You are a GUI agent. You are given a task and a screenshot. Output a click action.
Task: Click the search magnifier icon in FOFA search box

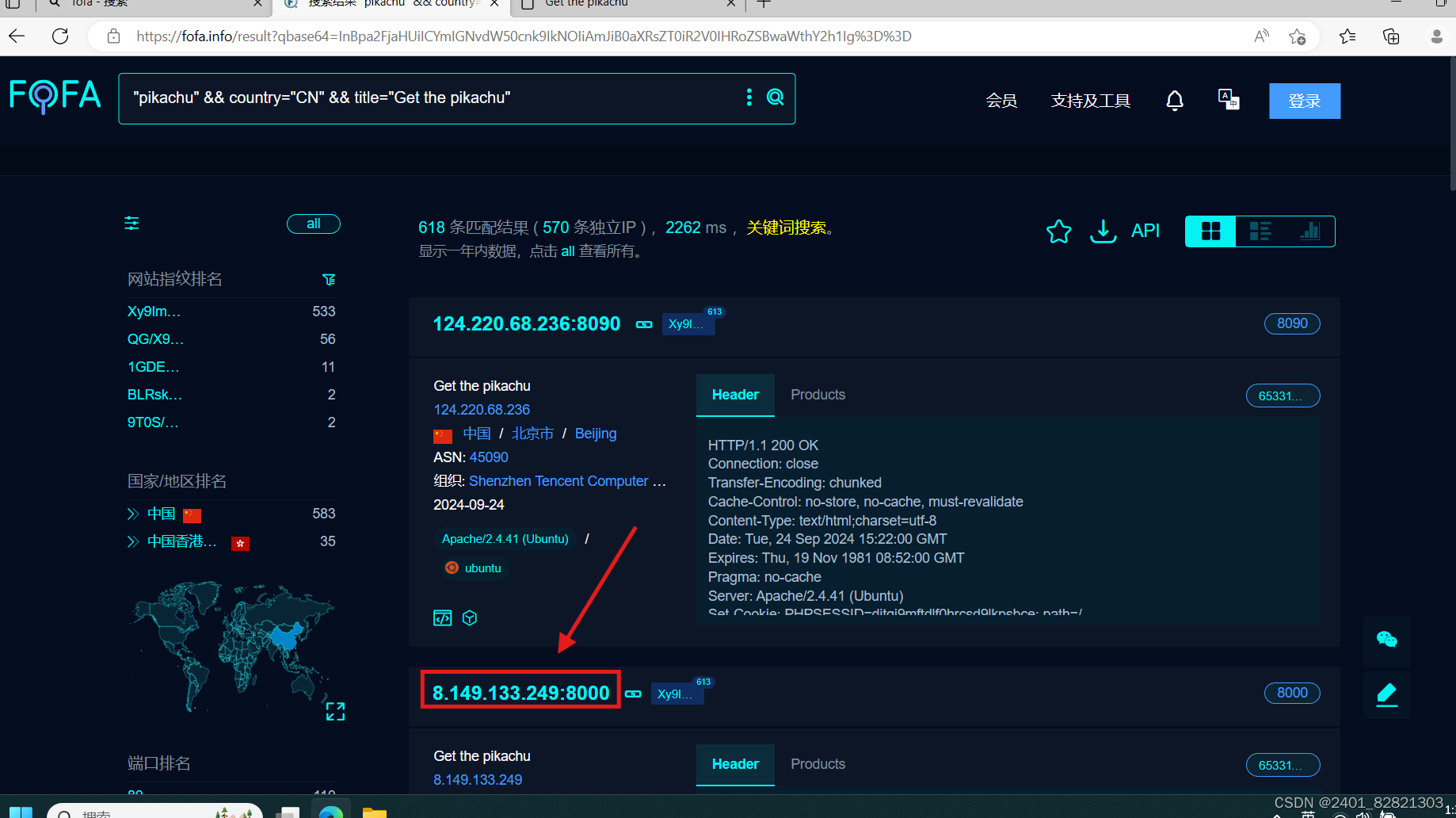pos(775,97)
